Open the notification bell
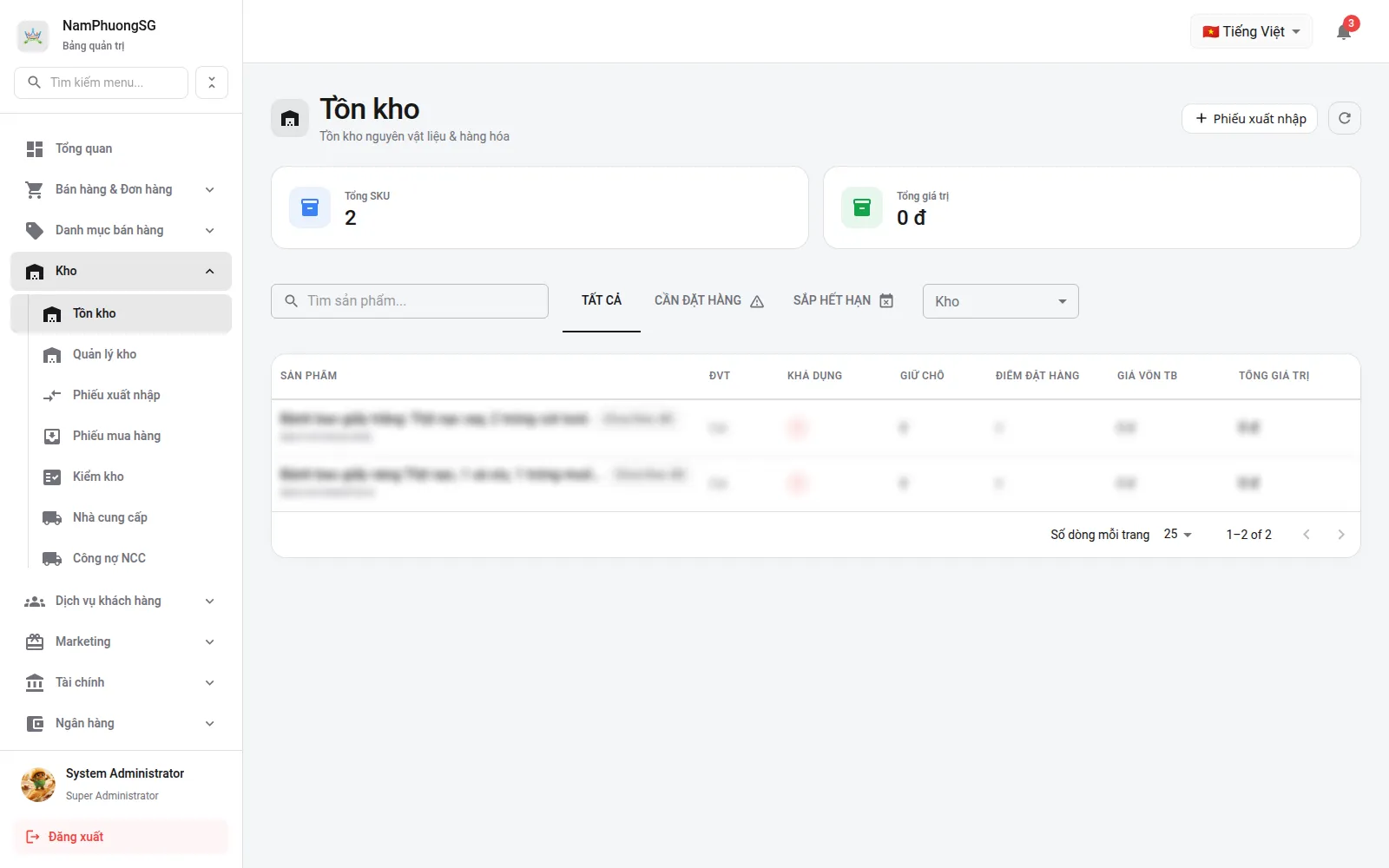 coord(1344,32)
